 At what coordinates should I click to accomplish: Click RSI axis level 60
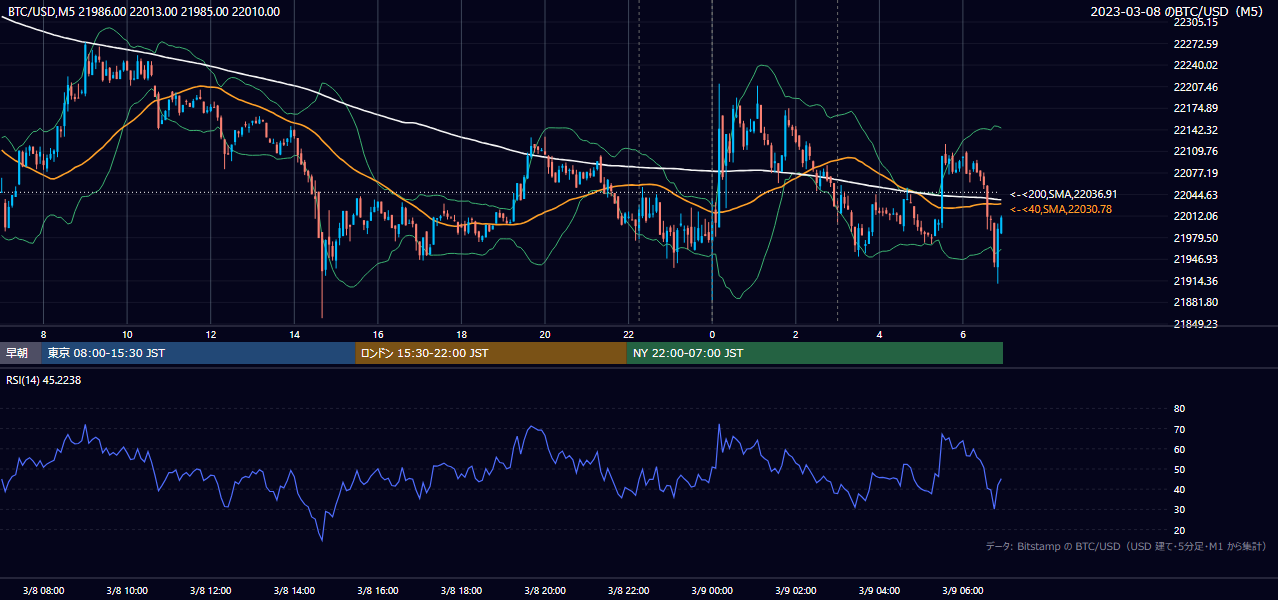click(1179, 449)
